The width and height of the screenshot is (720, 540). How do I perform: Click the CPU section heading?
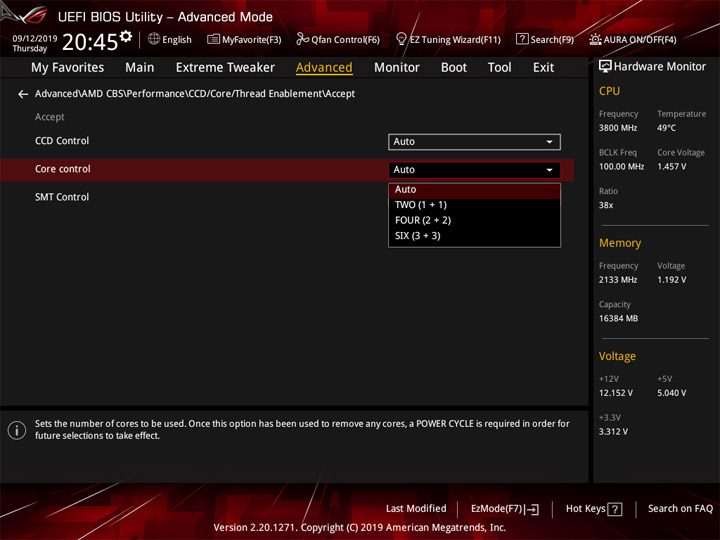609,91
